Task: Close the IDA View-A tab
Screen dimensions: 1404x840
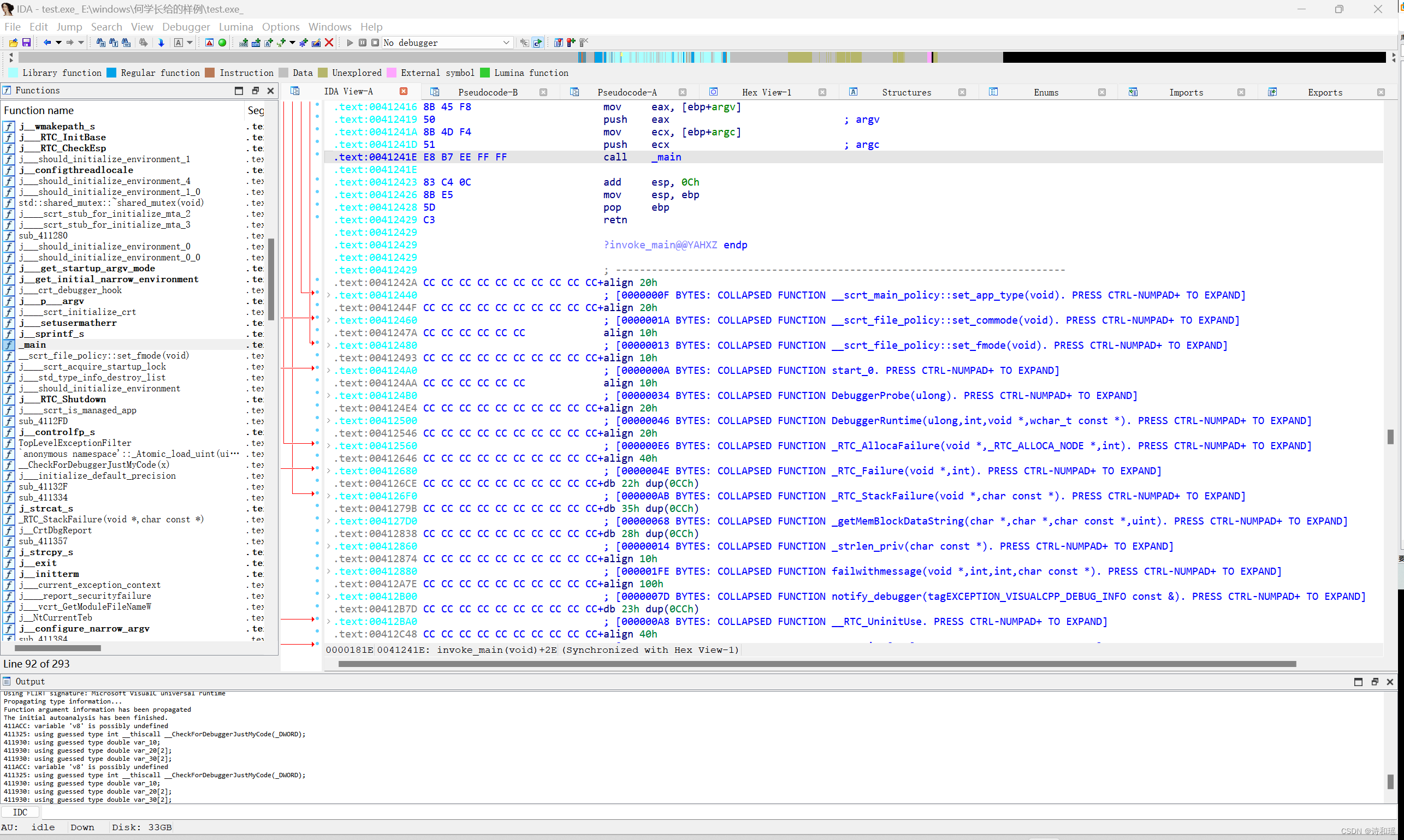Action: tap(403, 91)
